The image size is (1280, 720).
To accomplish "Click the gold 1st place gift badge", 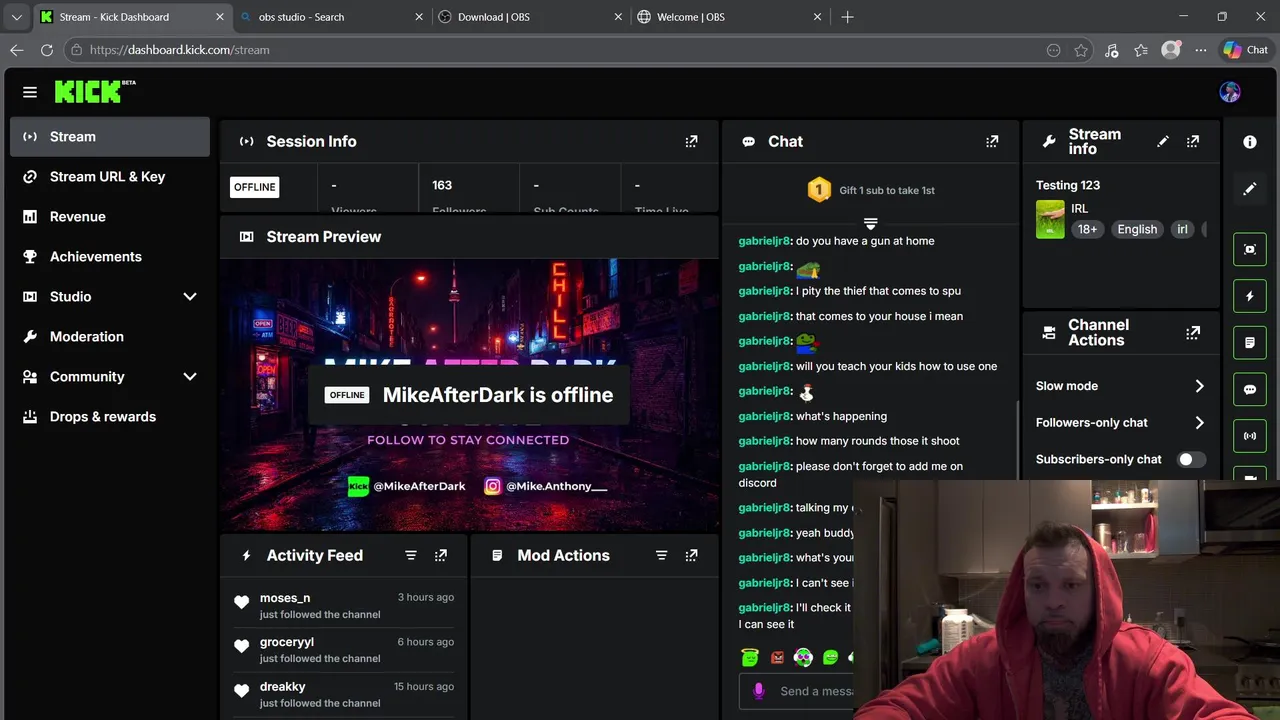I will coord(819,190).
